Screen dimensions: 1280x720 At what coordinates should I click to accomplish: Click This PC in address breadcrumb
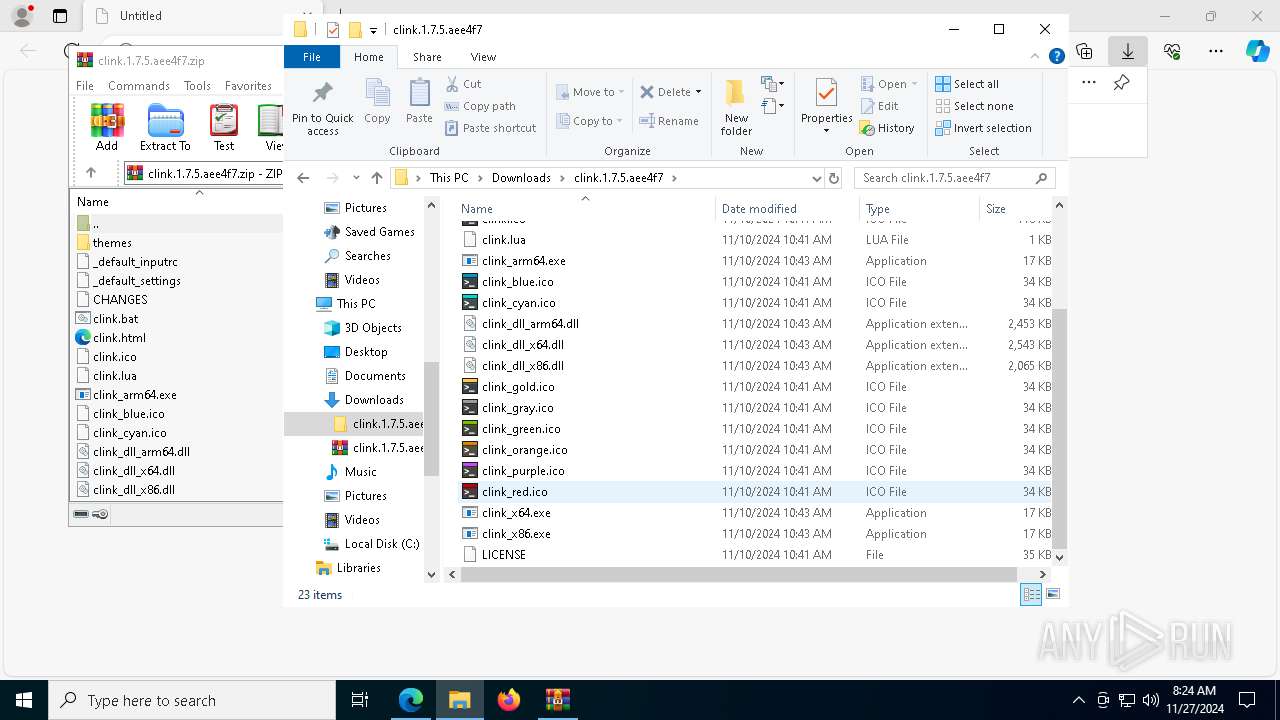click(x=449, y=178)
